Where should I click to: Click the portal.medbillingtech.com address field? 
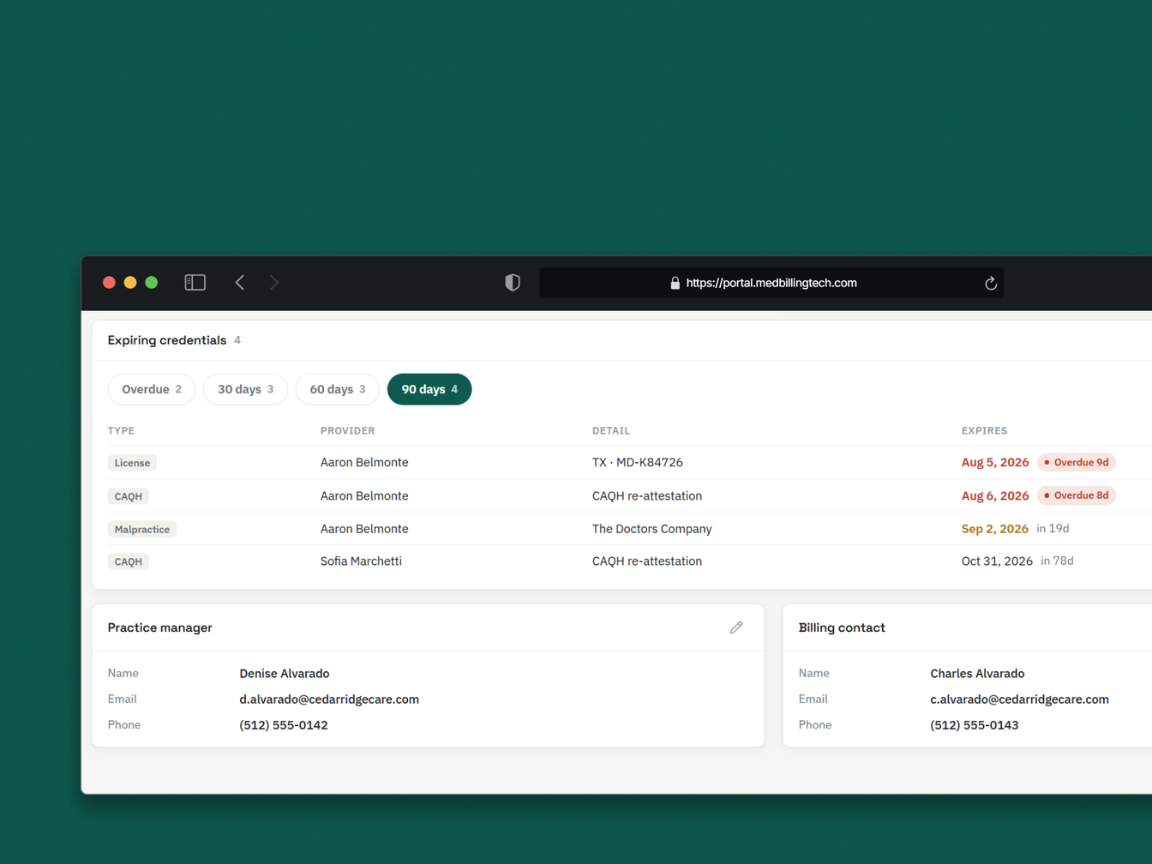771,283
